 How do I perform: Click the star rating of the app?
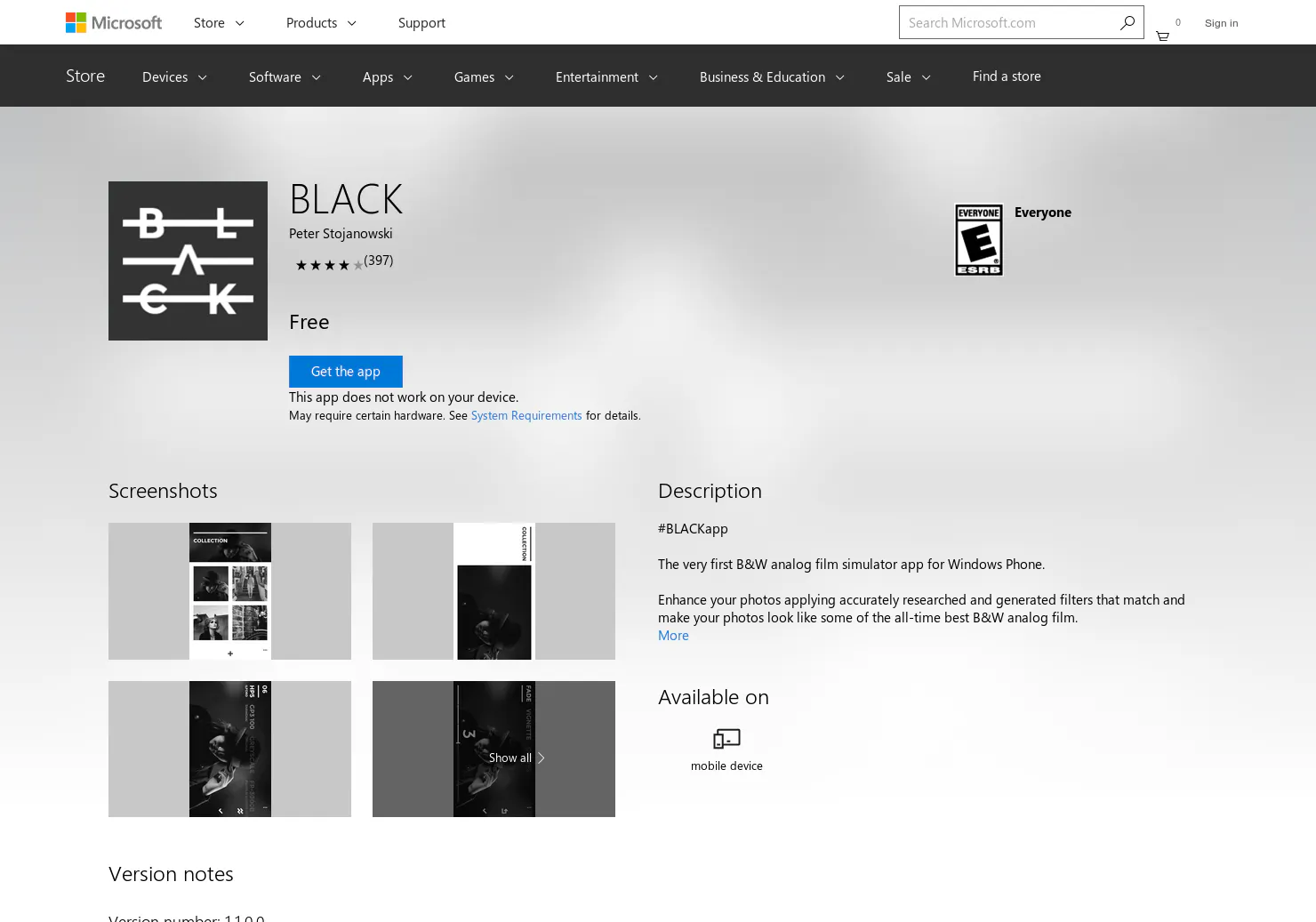[329, 265]
